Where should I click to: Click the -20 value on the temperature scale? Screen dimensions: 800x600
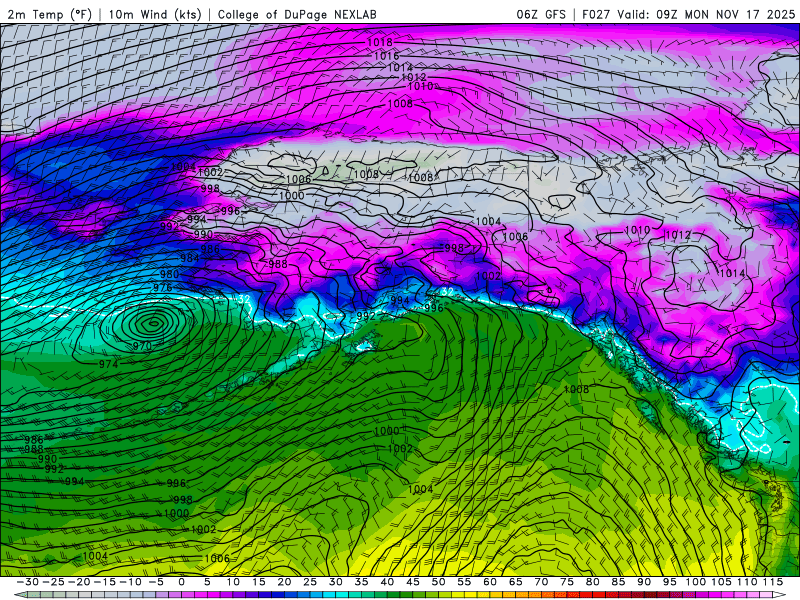79,582
